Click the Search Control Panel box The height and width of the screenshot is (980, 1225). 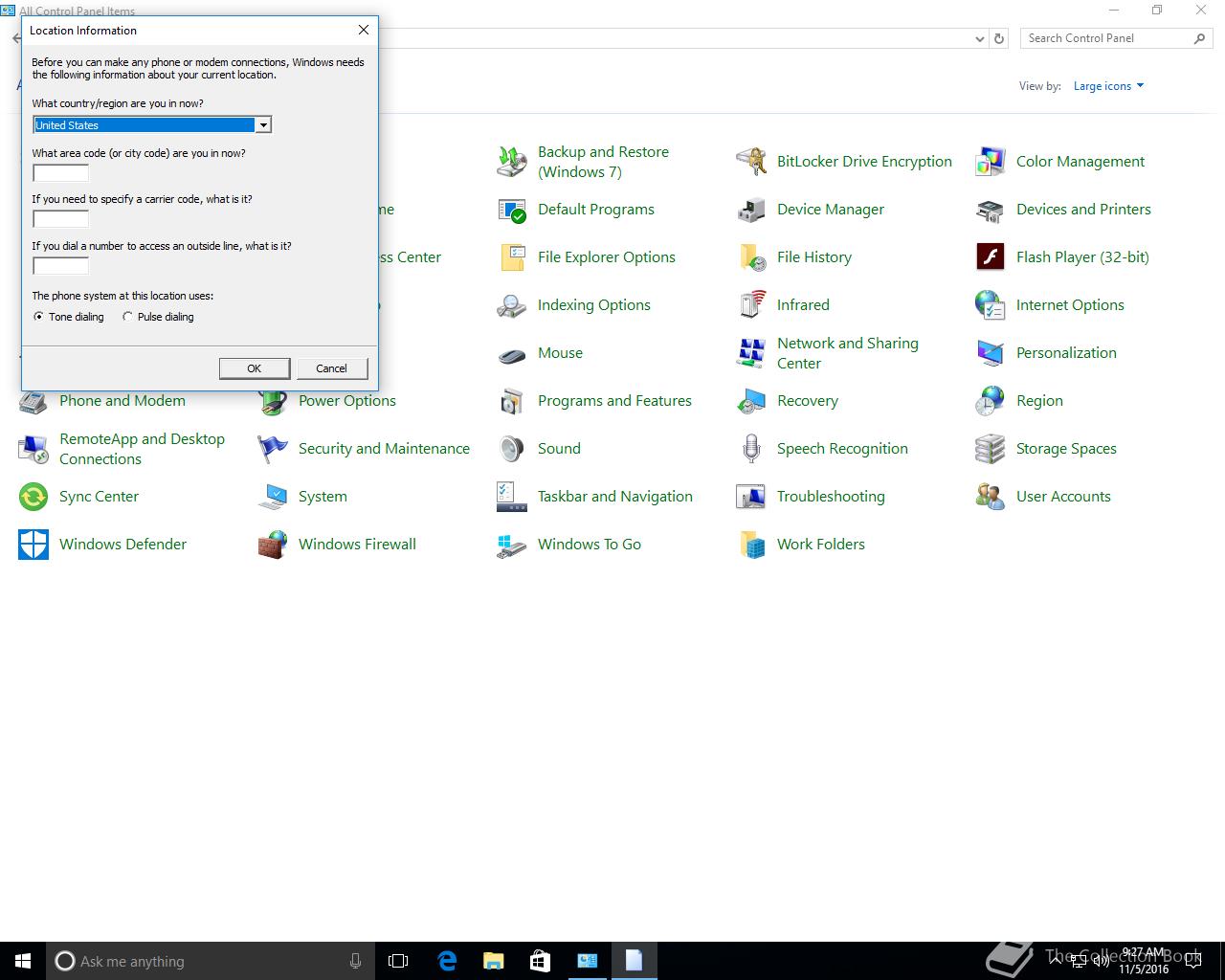1105,38
